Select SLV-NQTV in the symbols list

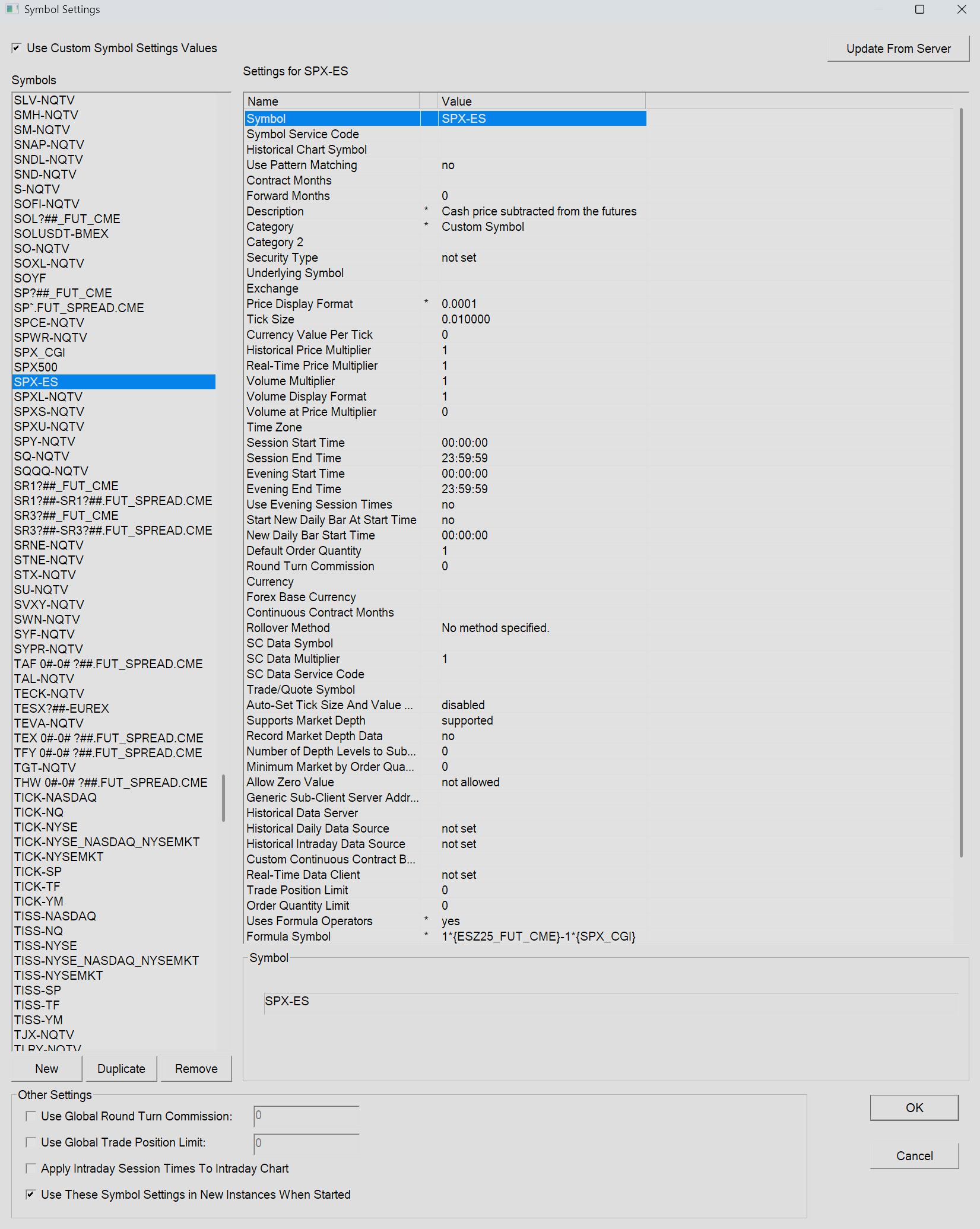tap(114, 100)
